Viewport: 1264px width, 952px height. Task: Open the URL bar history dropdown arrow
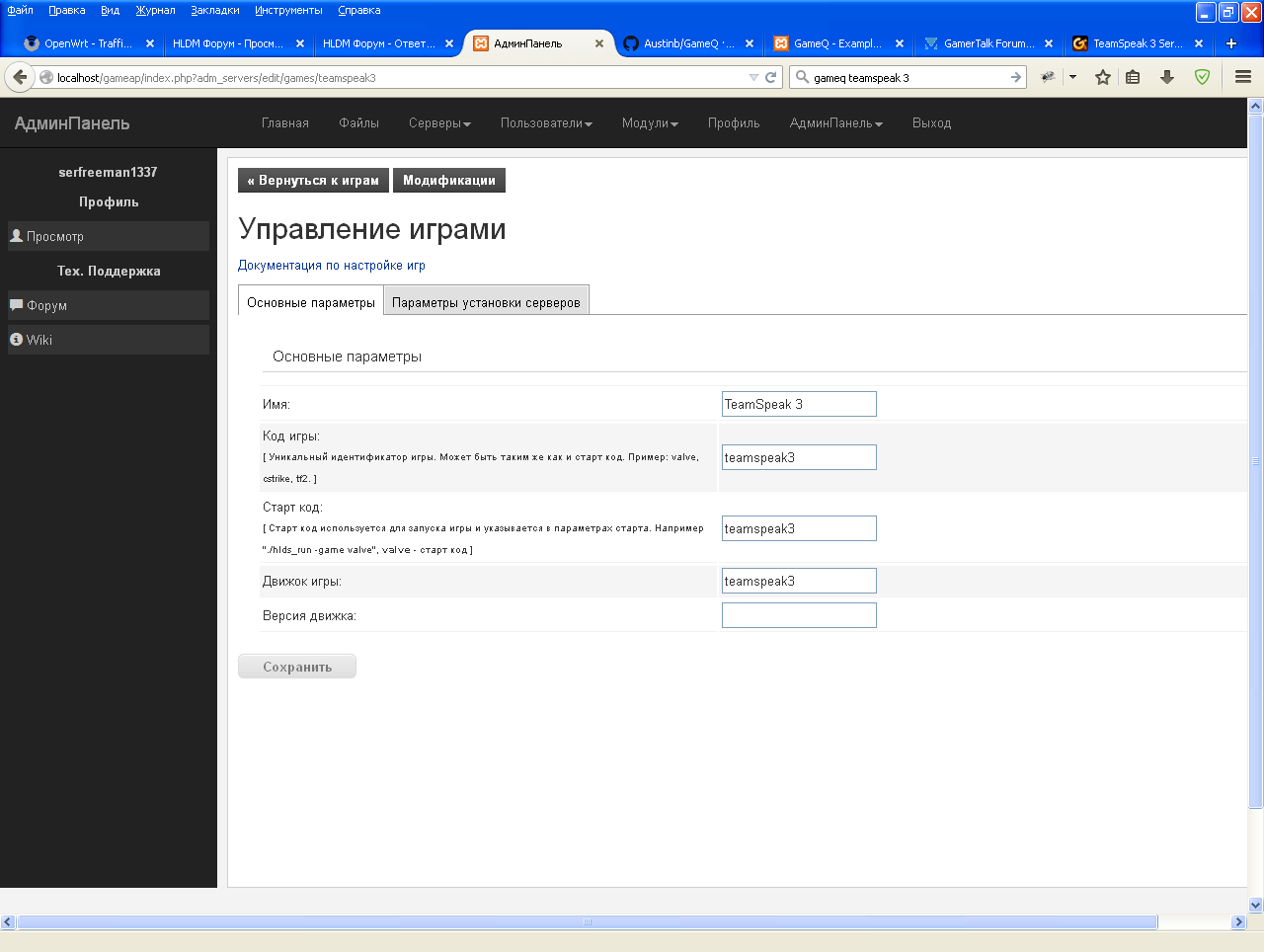point(753,77)
